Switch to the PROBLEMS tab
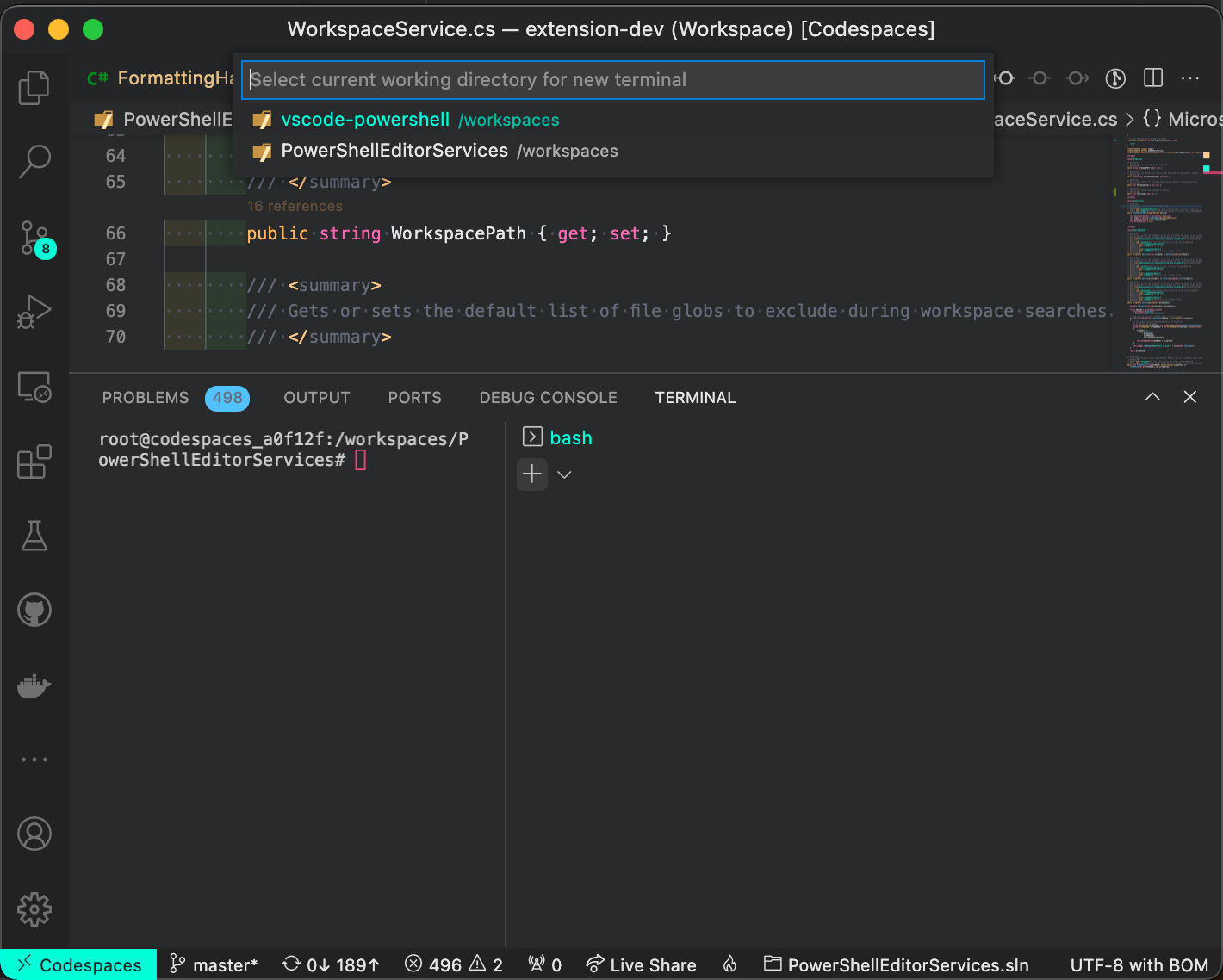The image size is (1223, 980). [145, 397]
